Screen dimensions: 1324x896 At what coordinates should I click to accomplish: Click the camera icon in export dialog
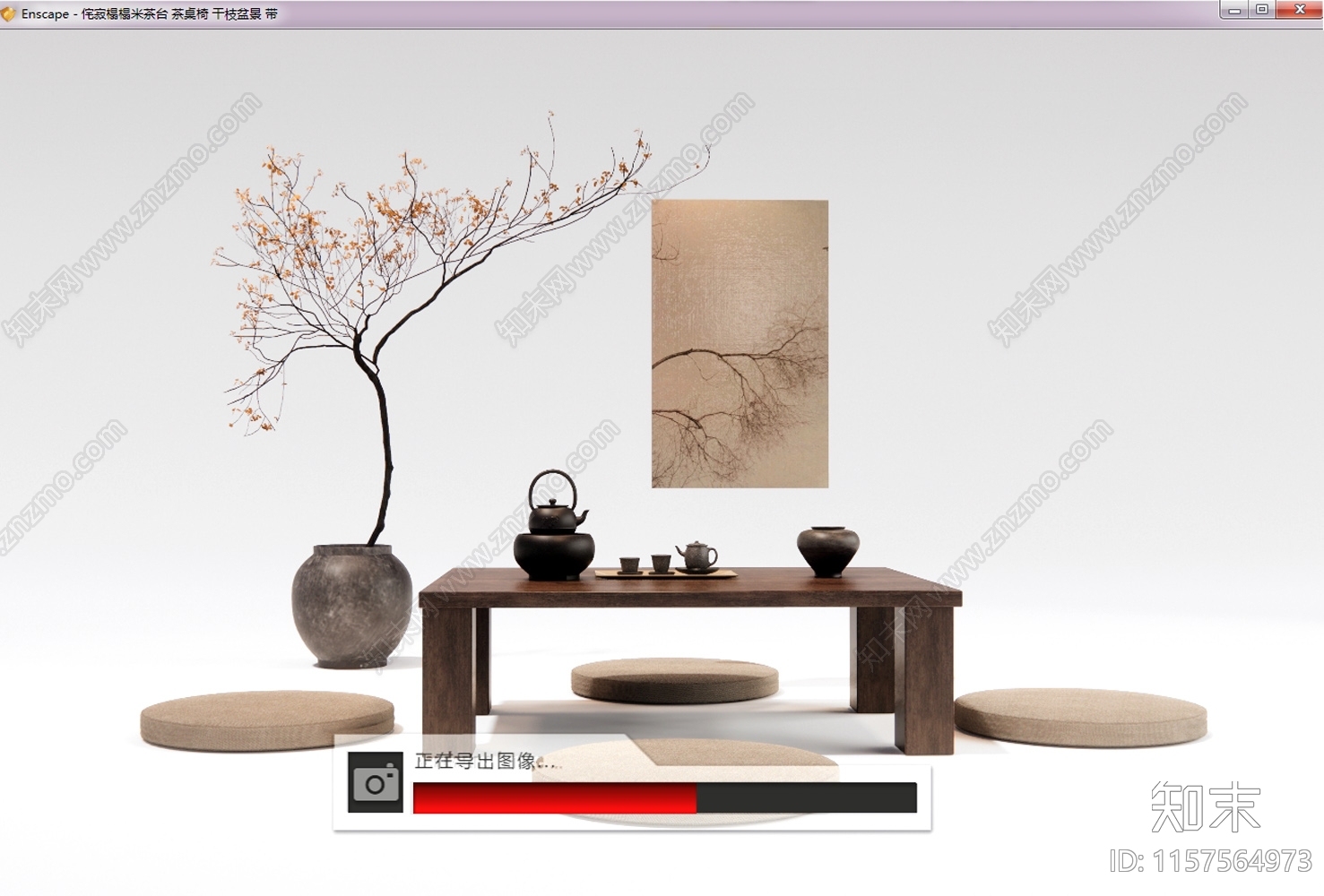(376, 783)
